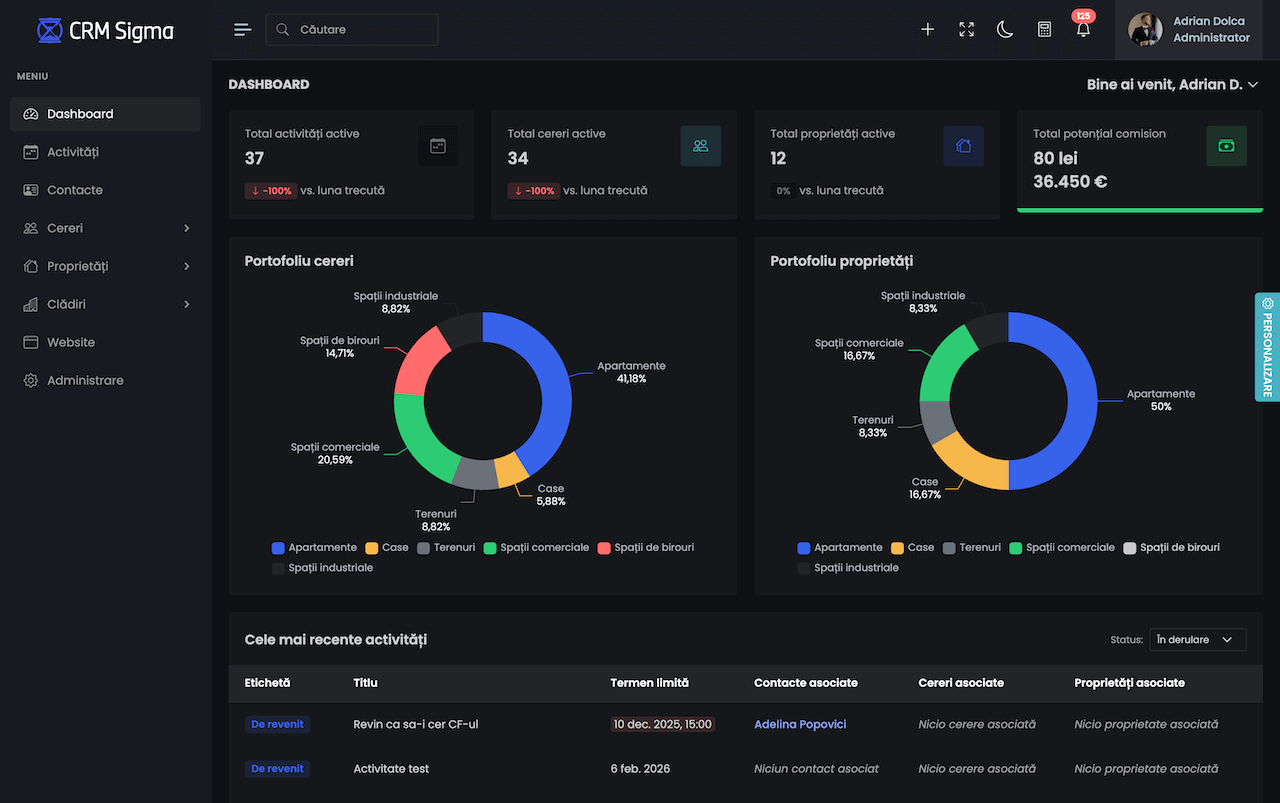This screenshot has height=803, width=1280.
Task: Toggle the hamburger menu to collapse the sidebar
Action: coord(242,29)
